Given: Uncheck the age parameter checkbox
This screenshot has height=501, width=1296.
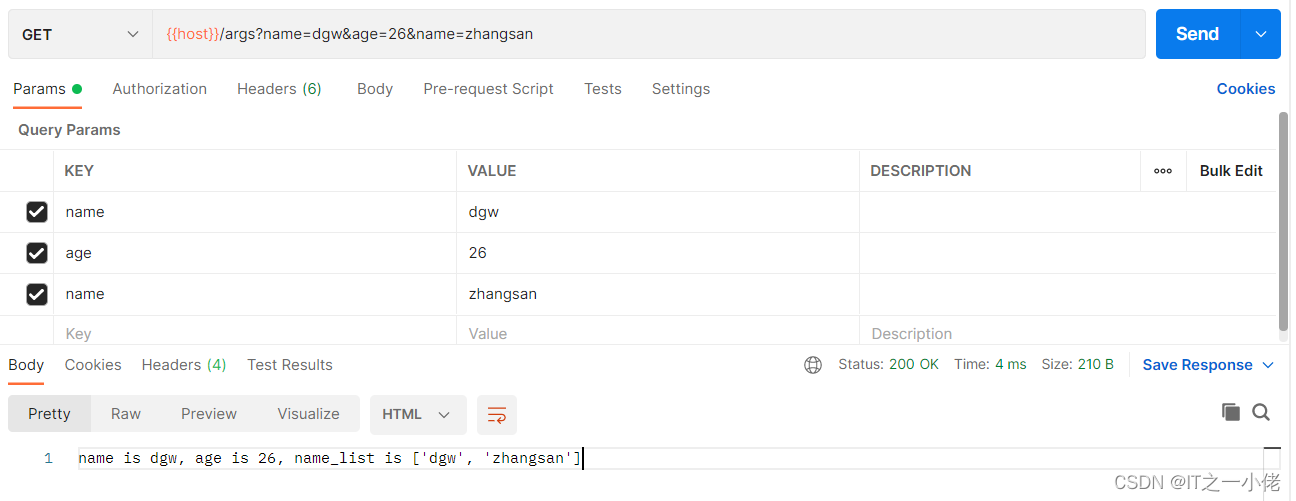Looking at the screenshot, I should tap(37, 253).
